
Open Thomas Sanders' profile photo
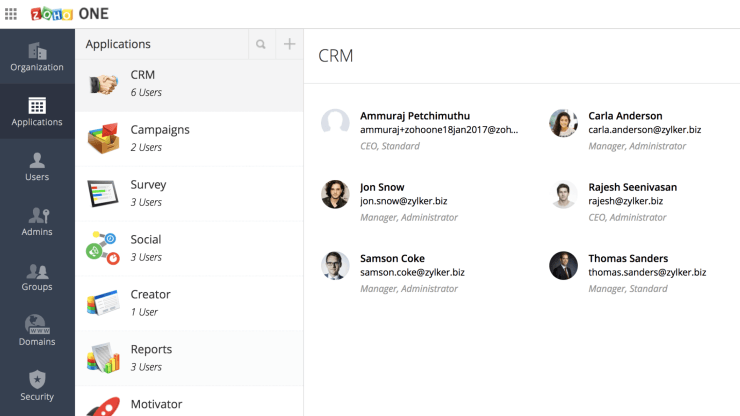point(563,265)
